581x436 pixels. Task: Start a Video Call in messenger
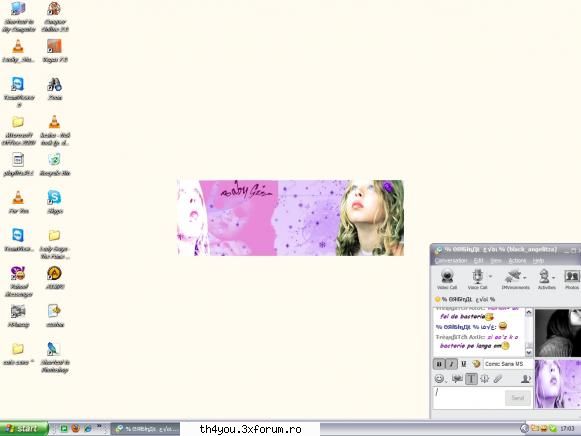pyautogui.click(x=447, y=279)
